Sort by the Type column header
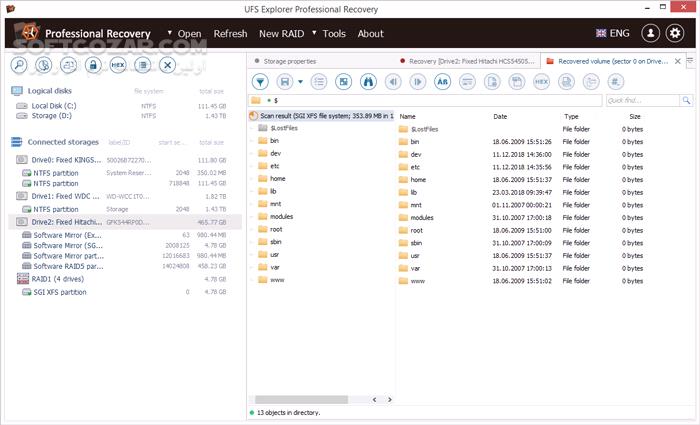 571,117
